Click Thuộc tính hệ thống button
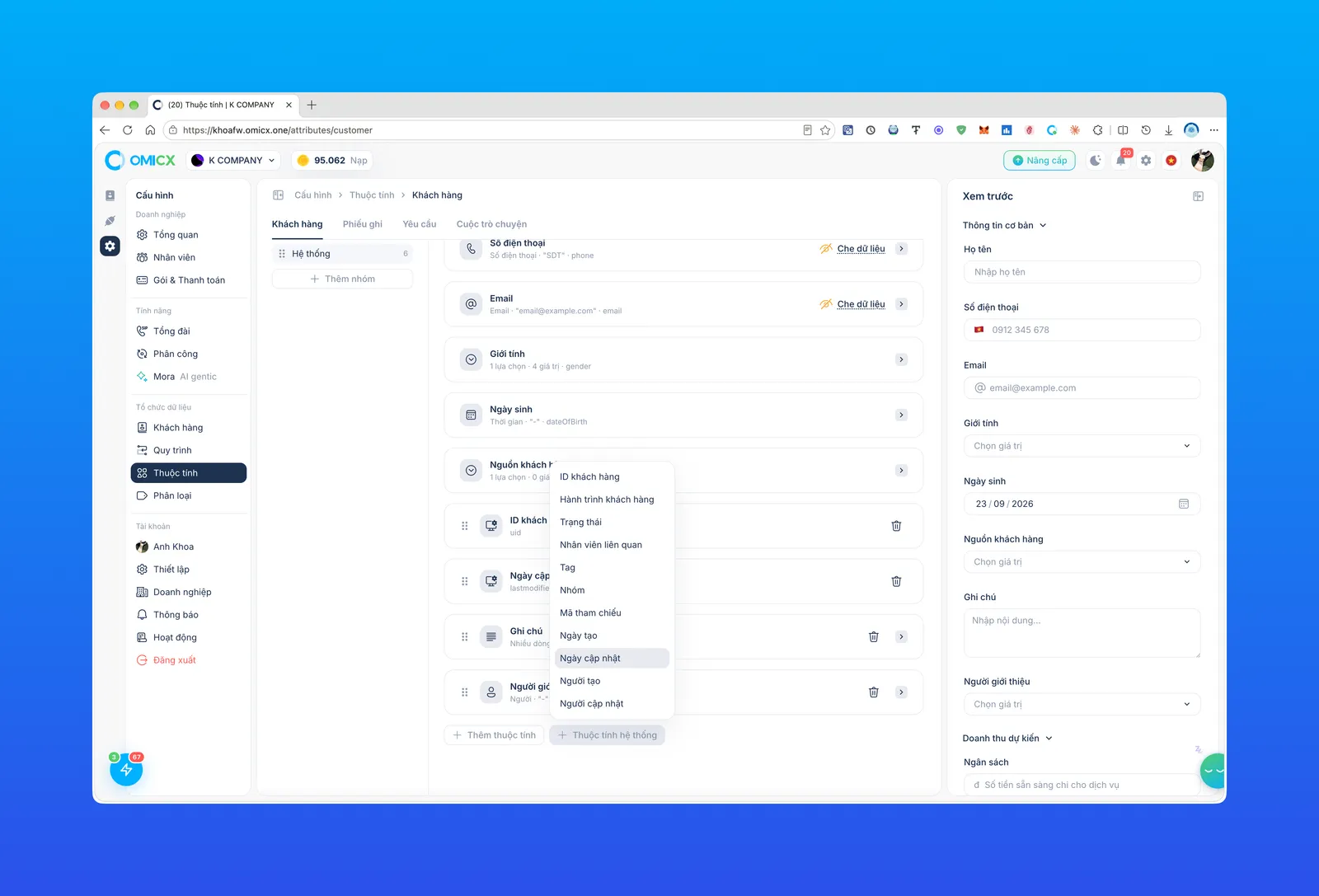This screenshot has height=896, width=1319. click(x=607, y=735)
